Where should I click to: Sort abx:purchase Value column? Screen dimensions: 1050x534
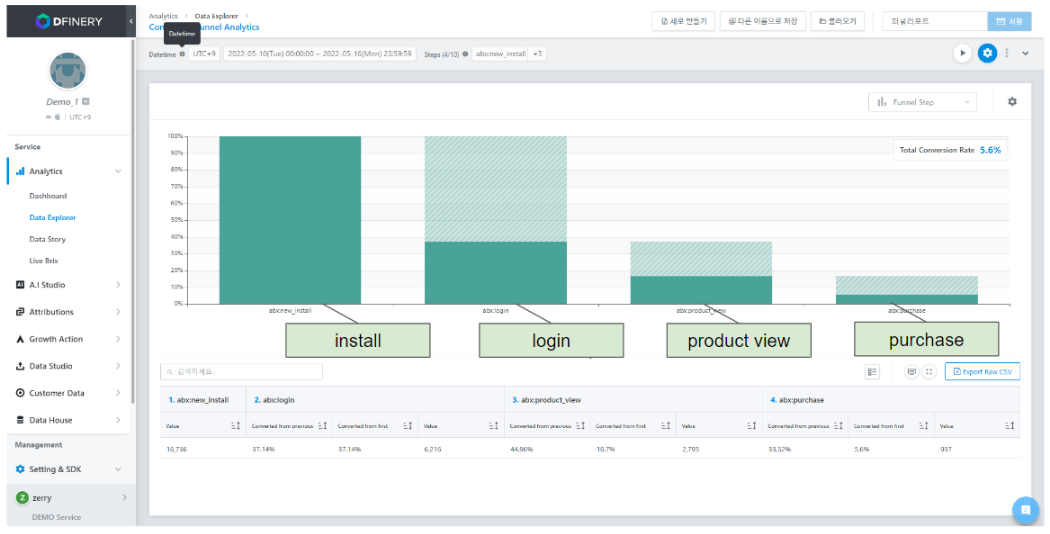(1009, 426)
